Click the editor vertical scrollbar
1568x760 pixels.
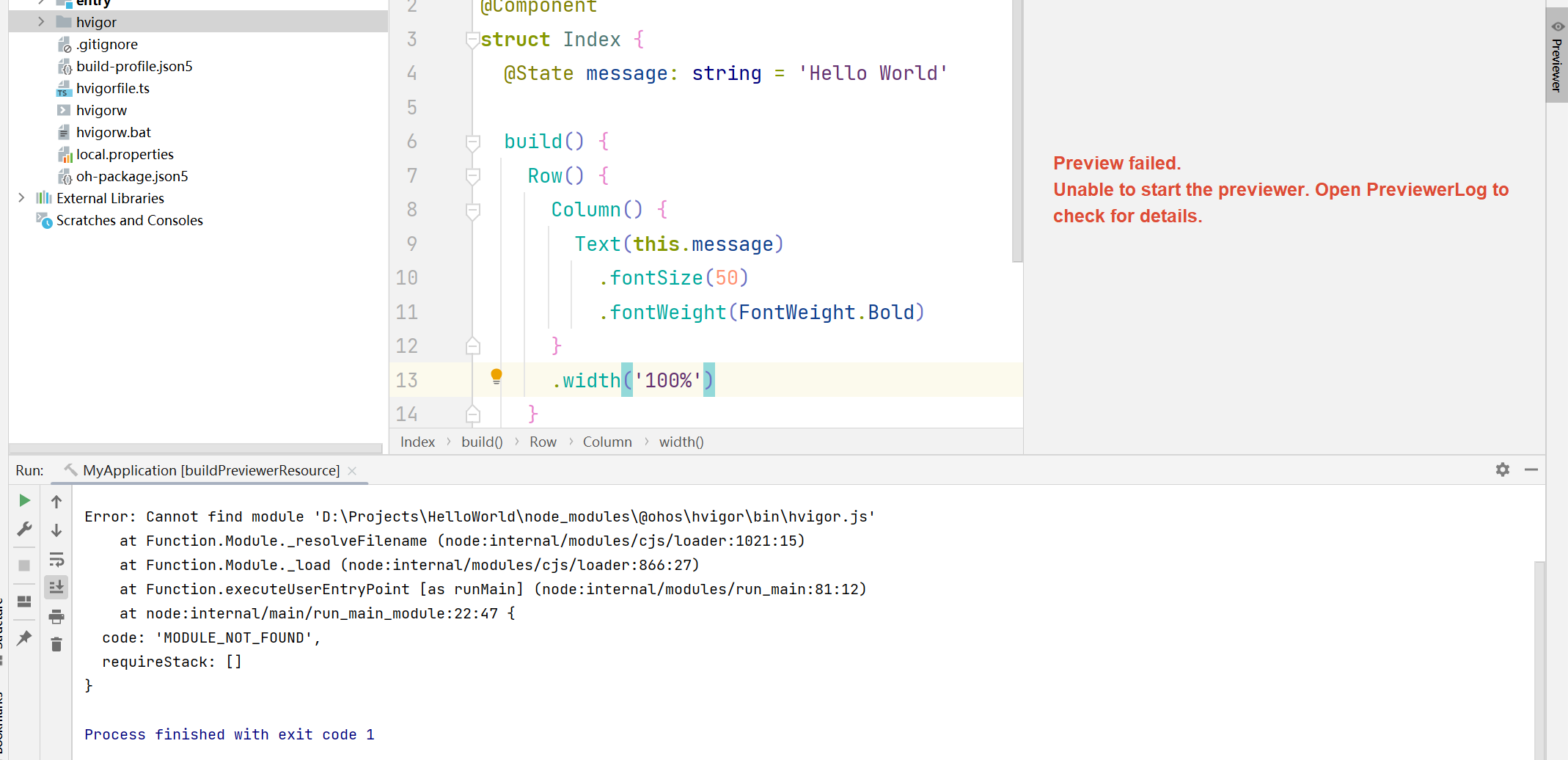pos(1017,131)
